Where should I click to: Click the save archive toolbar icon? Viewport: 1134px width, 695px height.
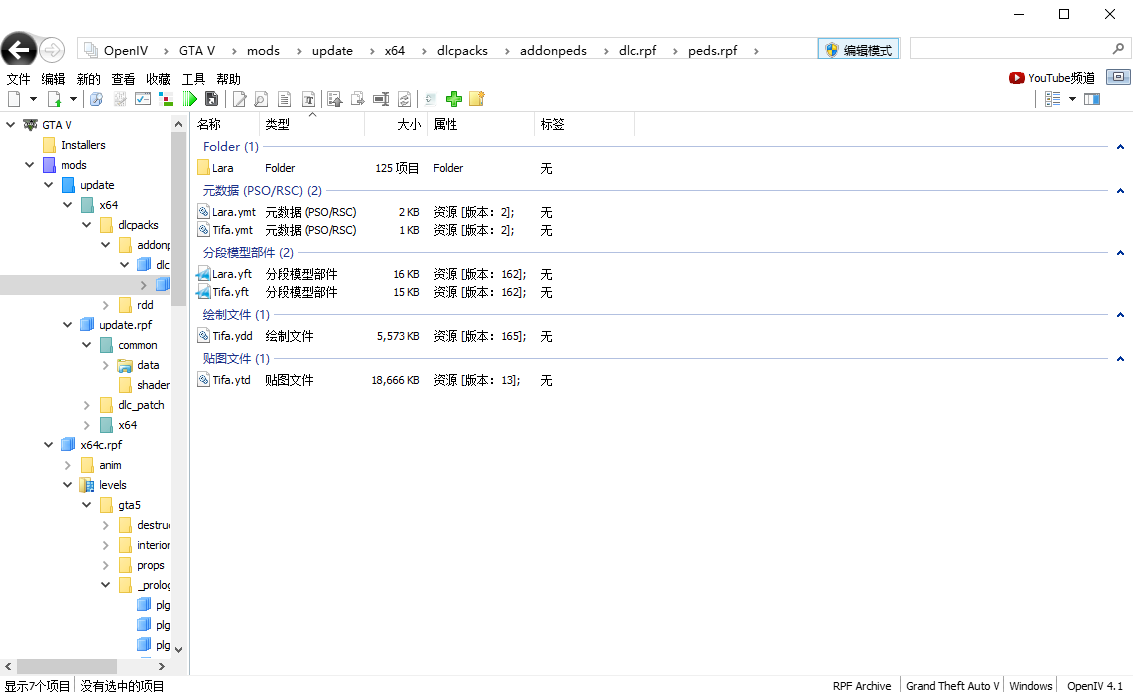coord(212,98)
